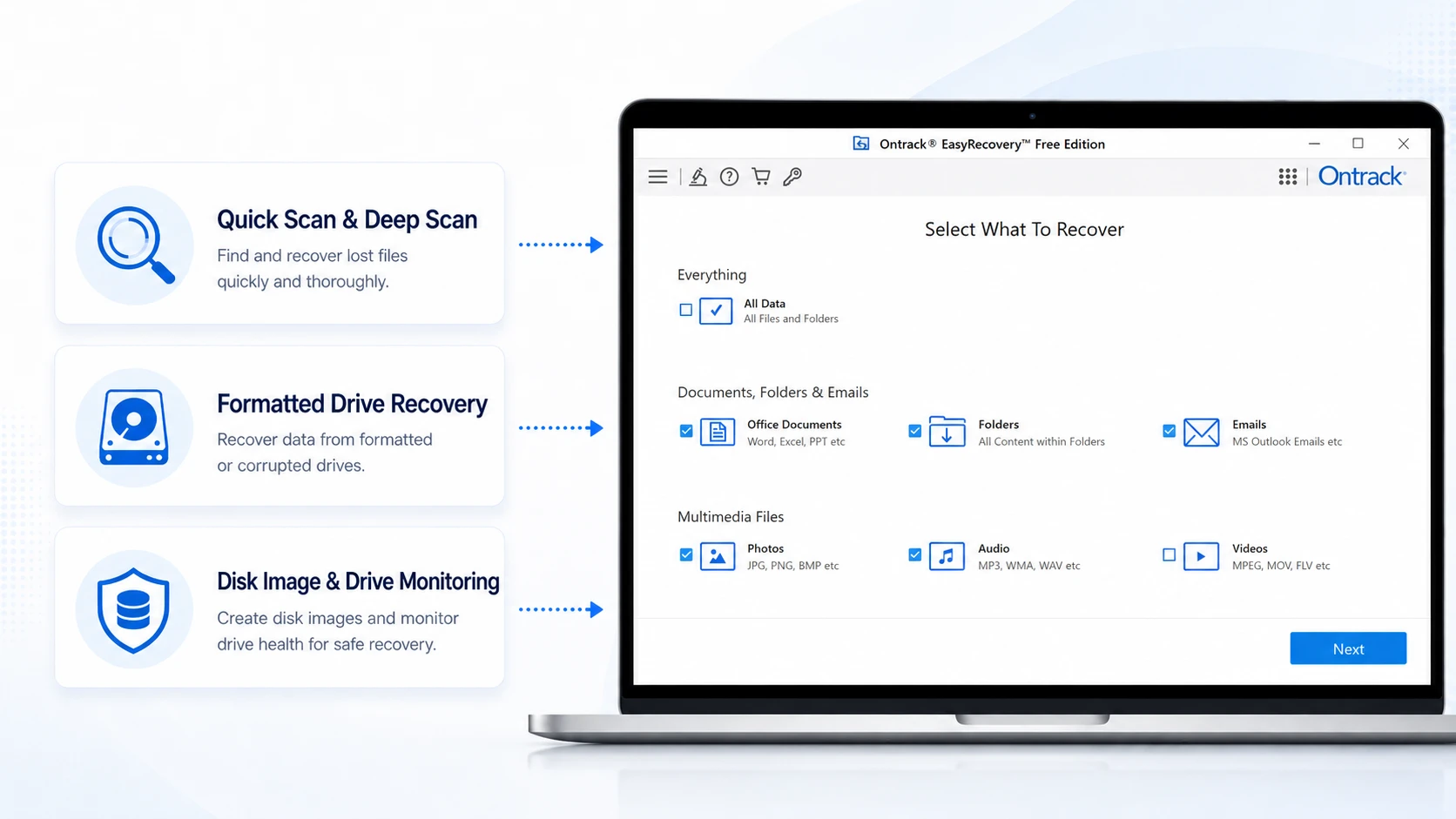Enable the All Data checkbox
This screenshot has height=819, width=1456.
(685, 310)
